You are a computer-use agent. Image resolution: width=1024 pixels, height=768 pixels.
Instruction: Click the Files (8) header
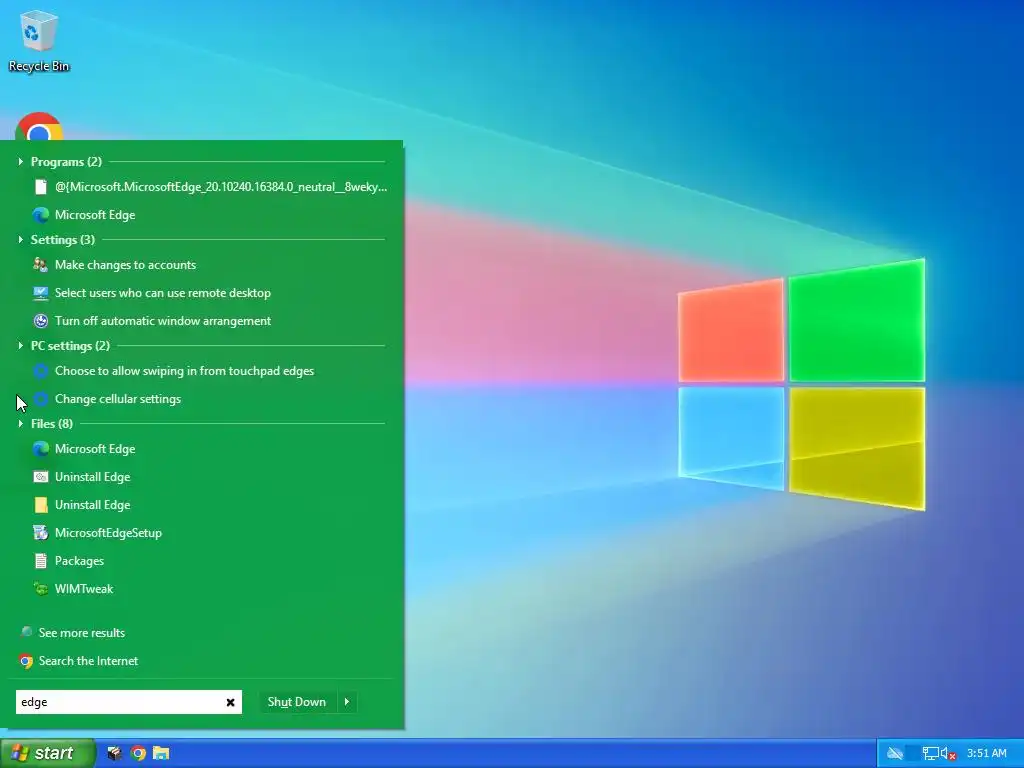[x=52, y=424]
